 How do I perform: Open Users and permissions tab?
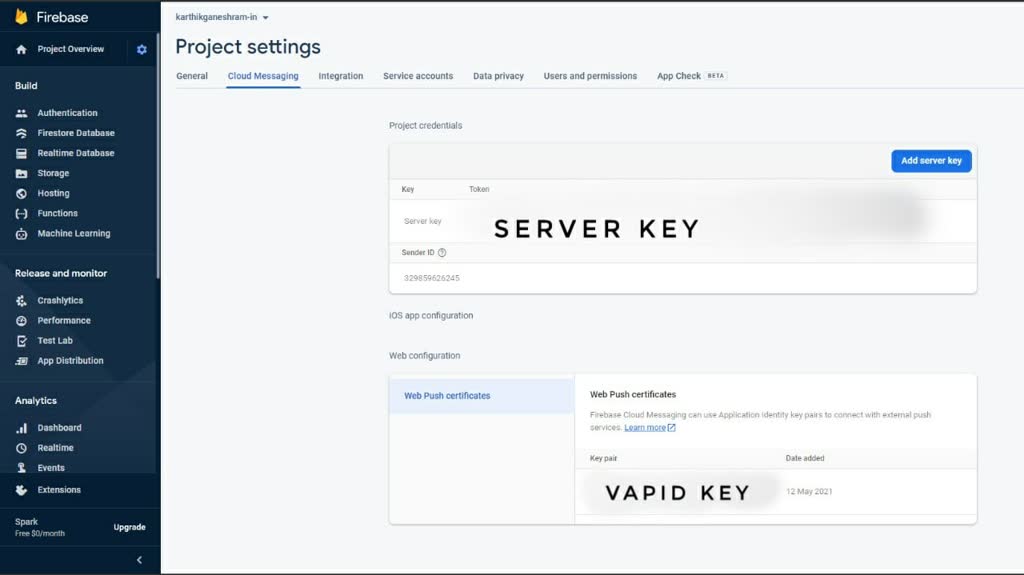[590, 76]
